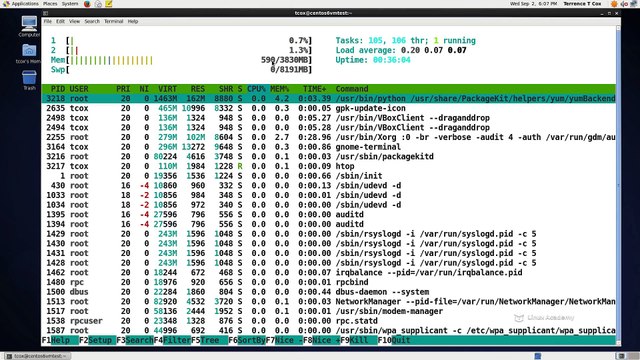Open the volume control tray icon
The height and width of the screenshot is (360, 640).
[624, 4]
